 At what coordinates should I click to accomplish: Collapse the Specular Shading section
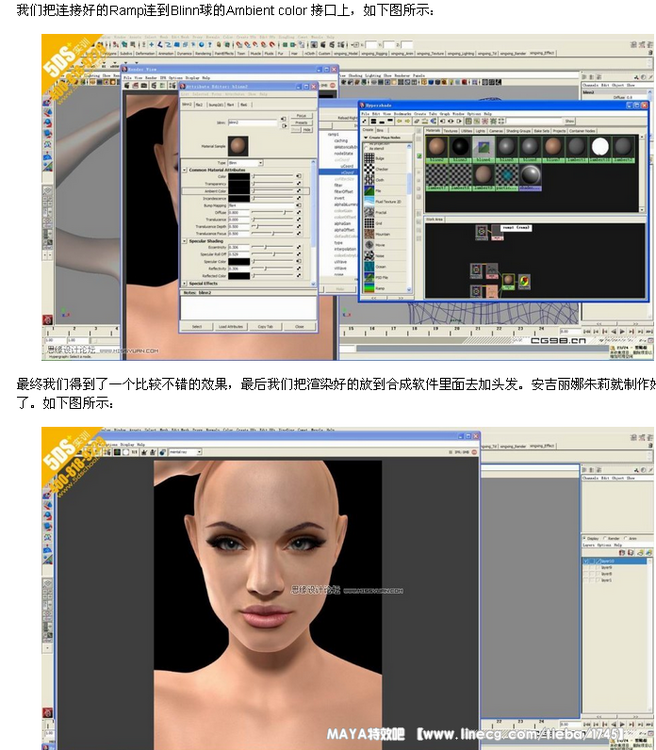click(x=185, y=241)
